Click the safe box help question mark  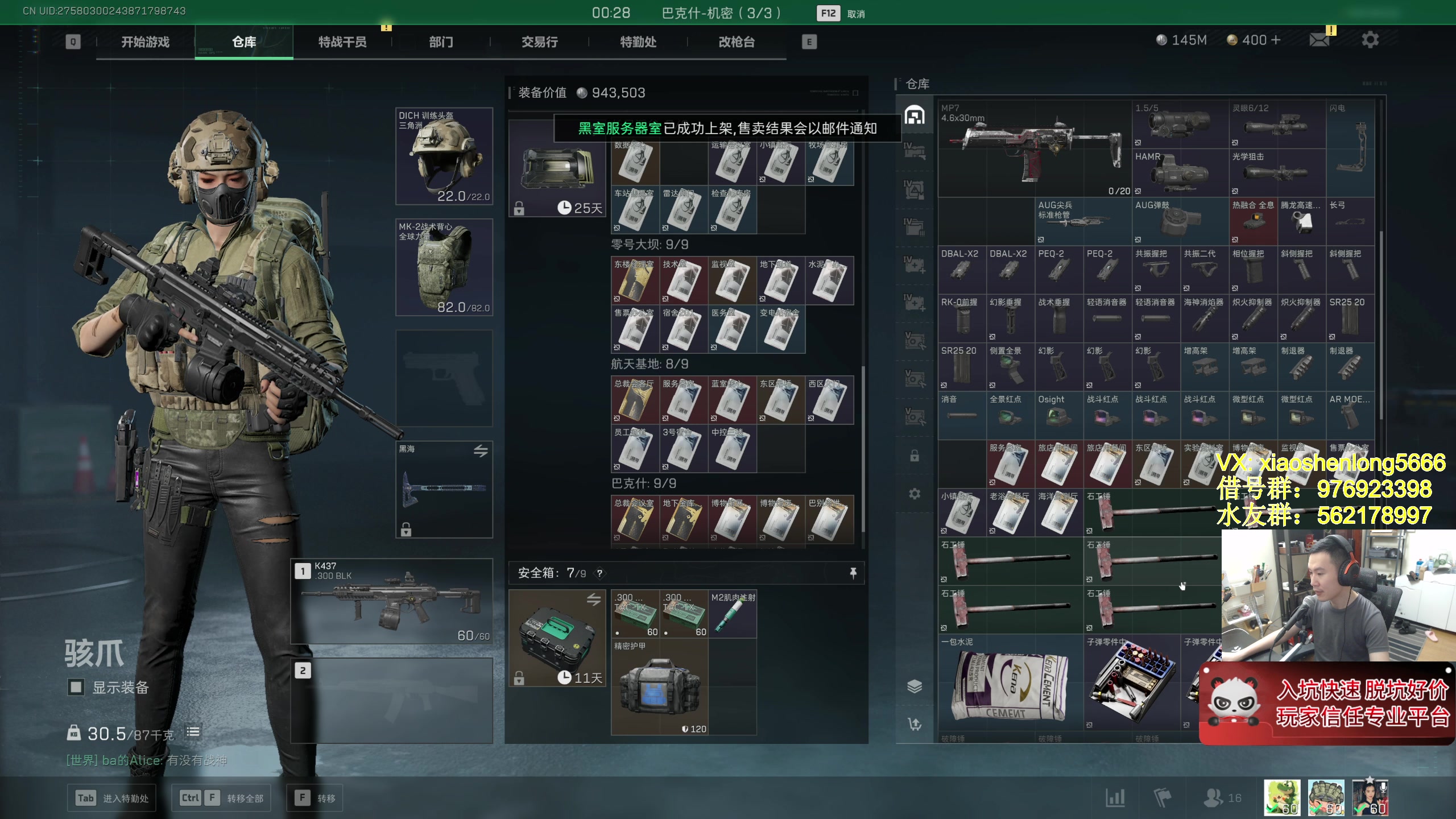(x=599, y=573)
